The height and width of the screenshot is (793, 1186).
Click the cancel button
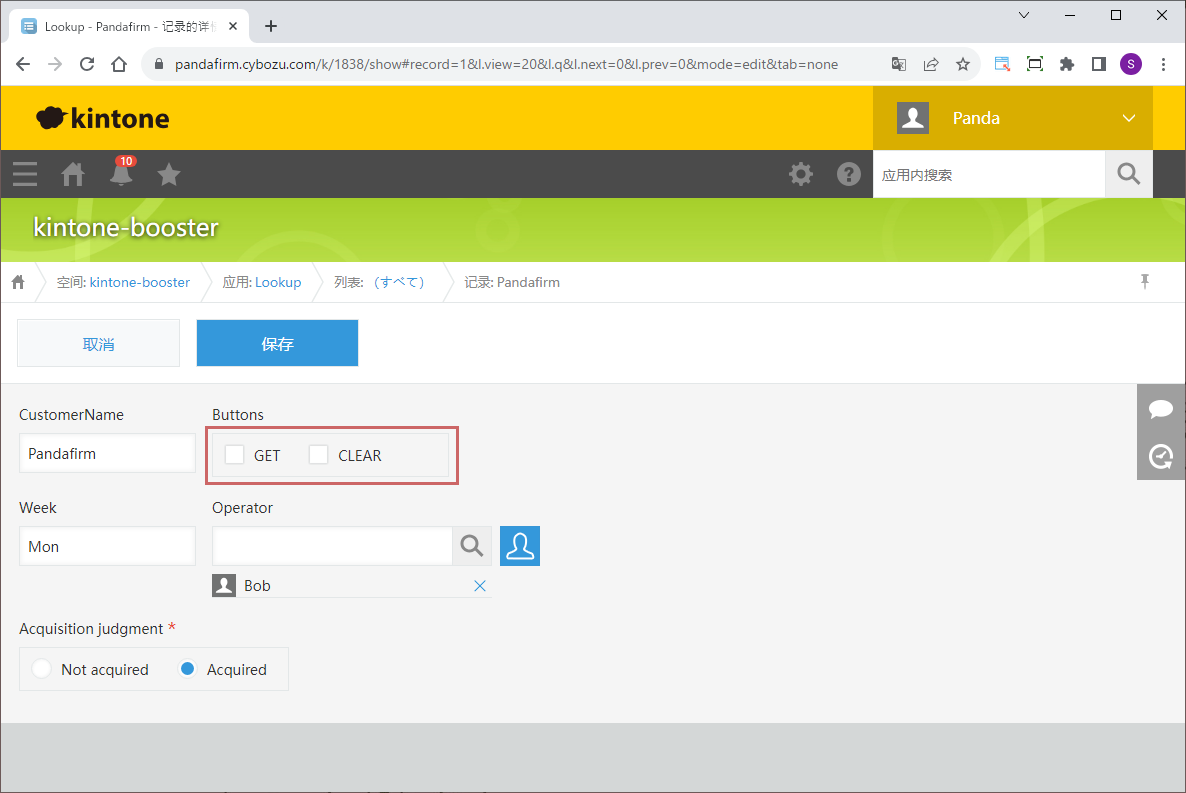coord(98,344)
